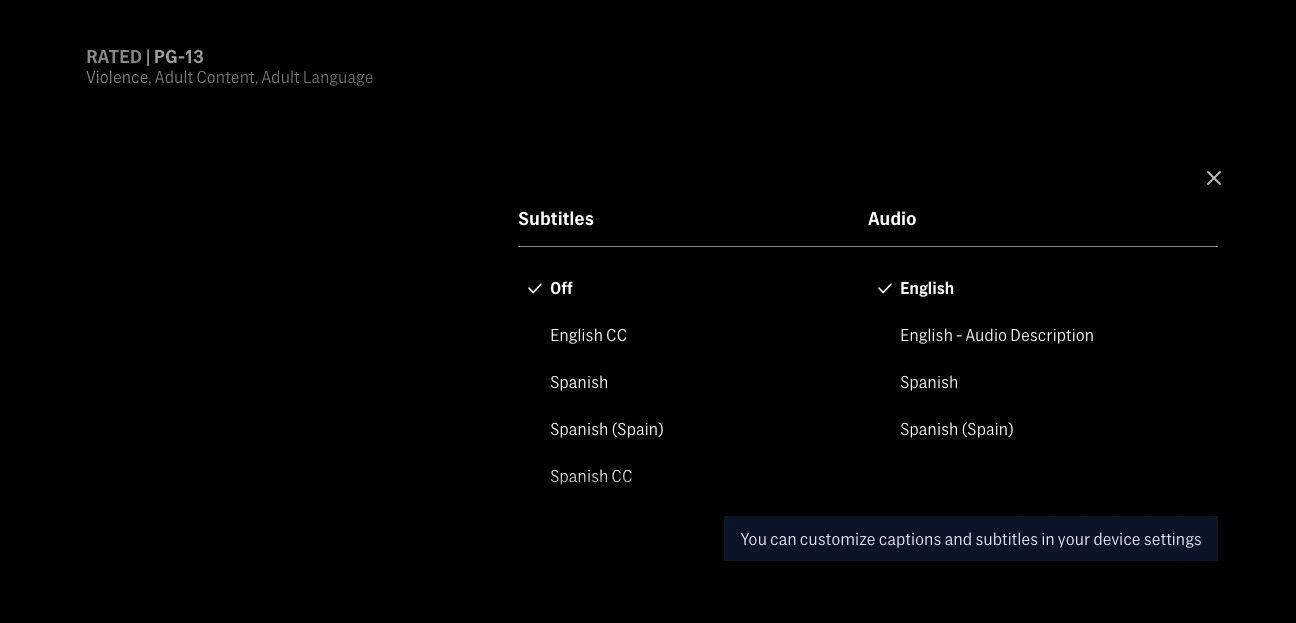Click the PG-13 rating label
Viewport: 1296px width, 623px height.
click(179, 57)
